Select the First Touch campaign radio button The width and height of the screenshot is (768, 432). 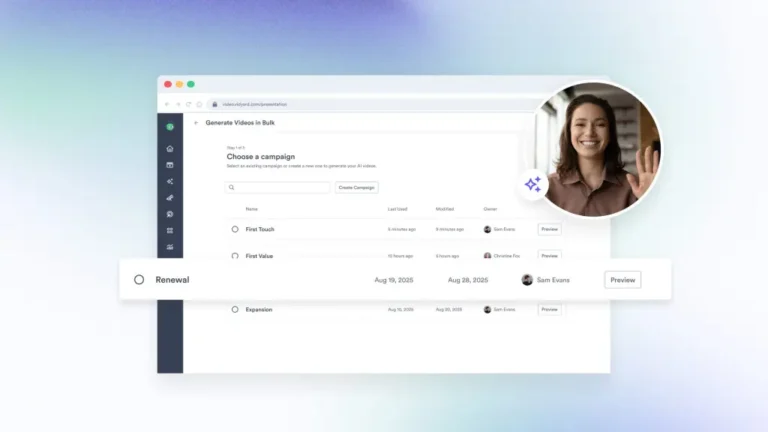(x=235, y=229)
